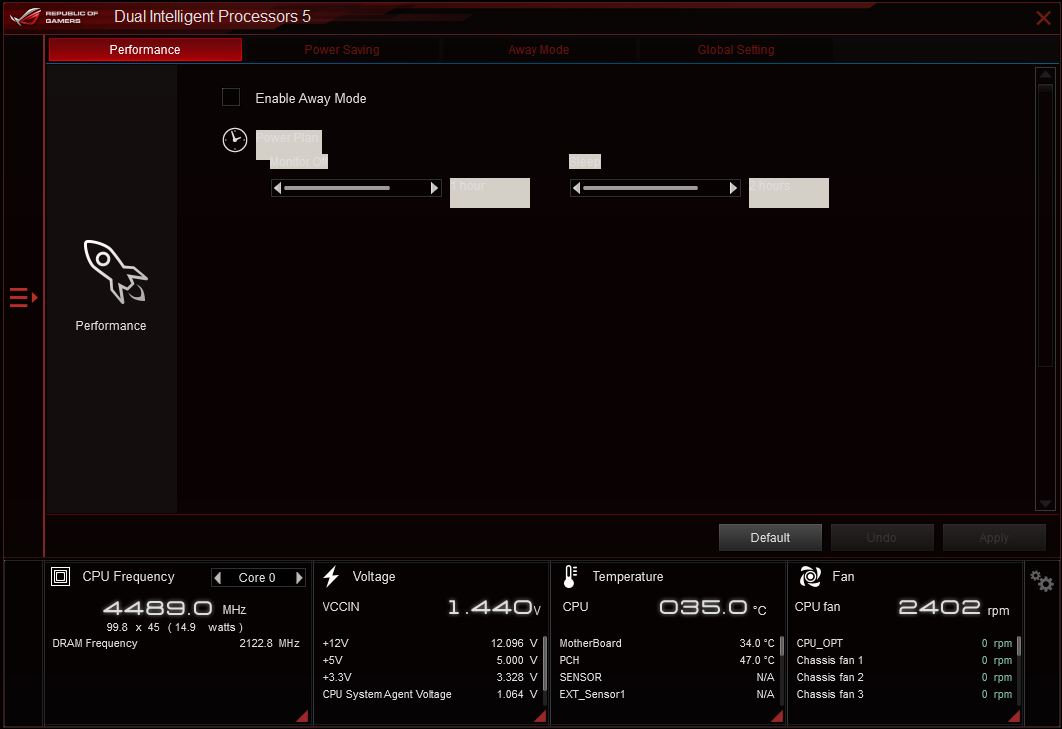This screenshot has width=1062, height=729.
Task: Select the Away Mode tab
Action: pos(538,49)
